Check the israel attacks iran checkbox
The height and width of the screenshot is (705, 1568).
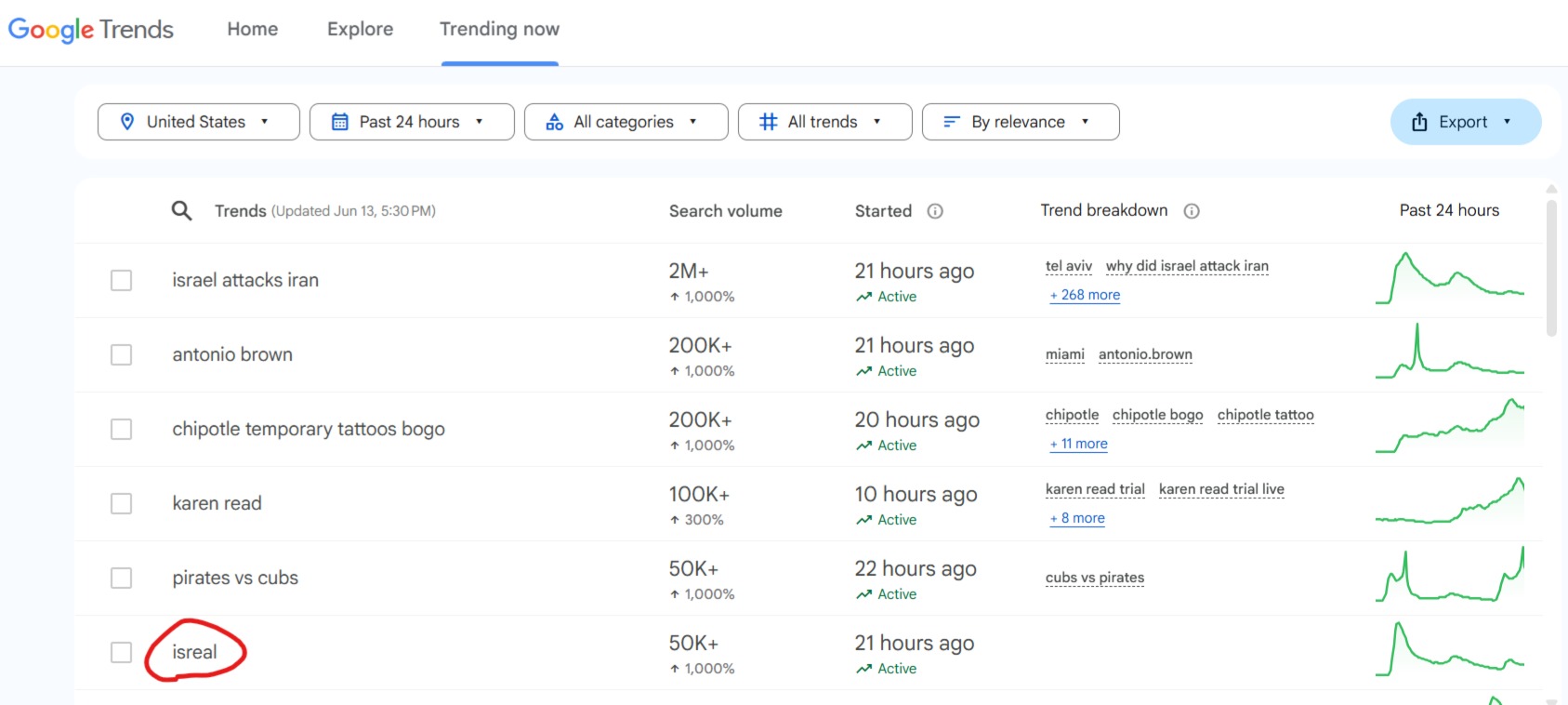[x=121, y=280]
